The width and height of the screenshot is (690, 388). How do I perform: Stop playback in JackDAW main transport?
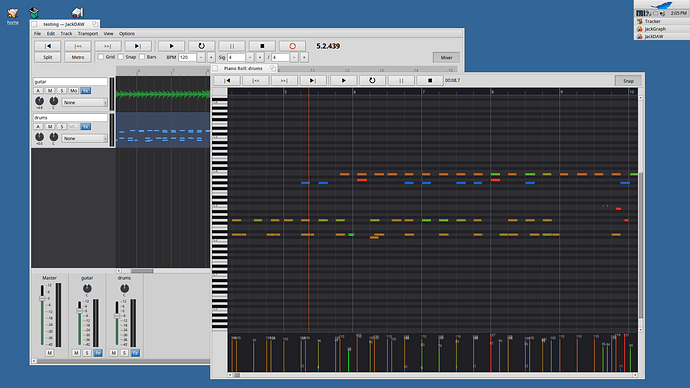pos(262,46)
